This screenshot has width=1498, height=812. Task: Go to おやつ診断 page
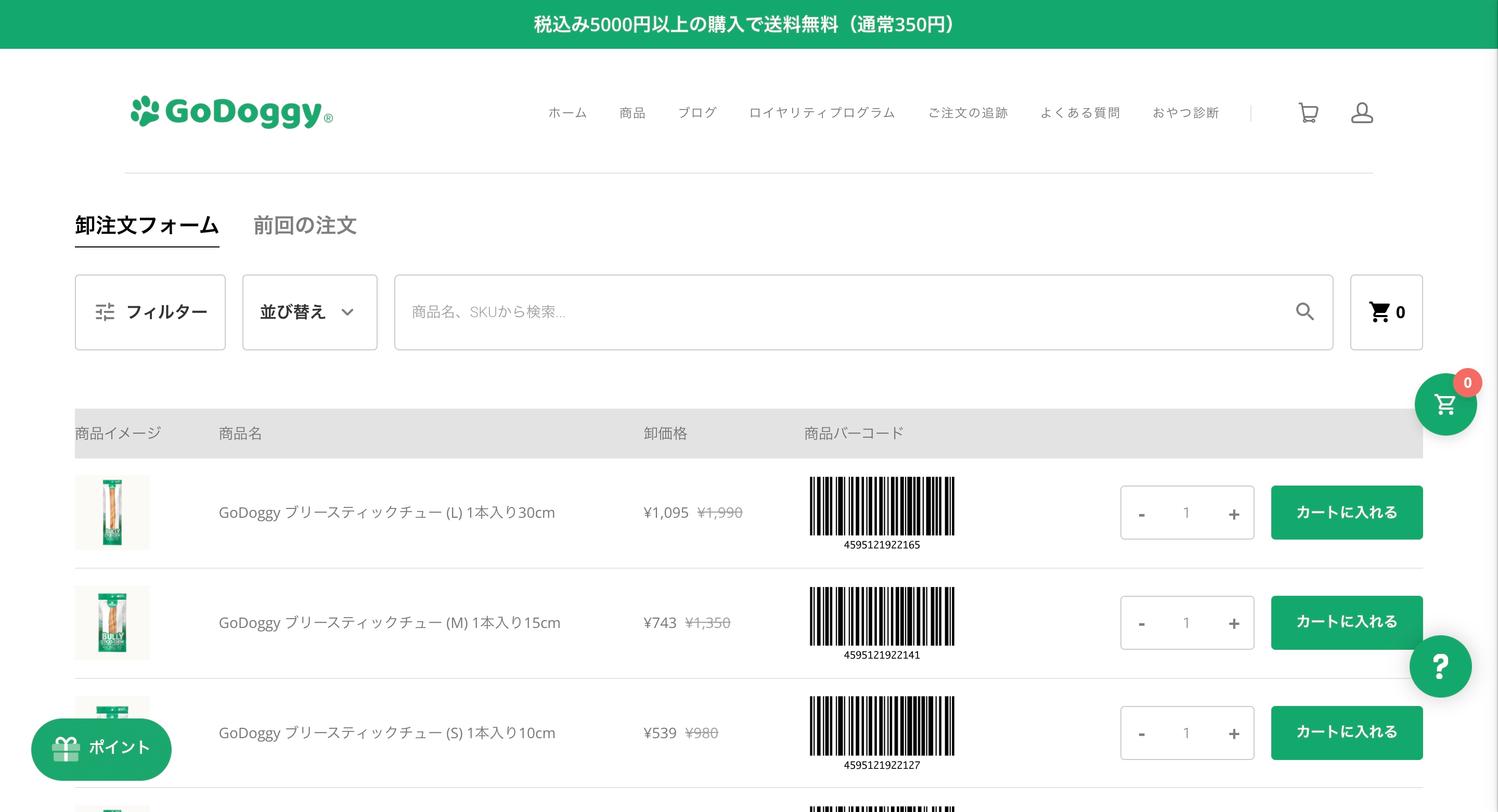pos(1185,113)
